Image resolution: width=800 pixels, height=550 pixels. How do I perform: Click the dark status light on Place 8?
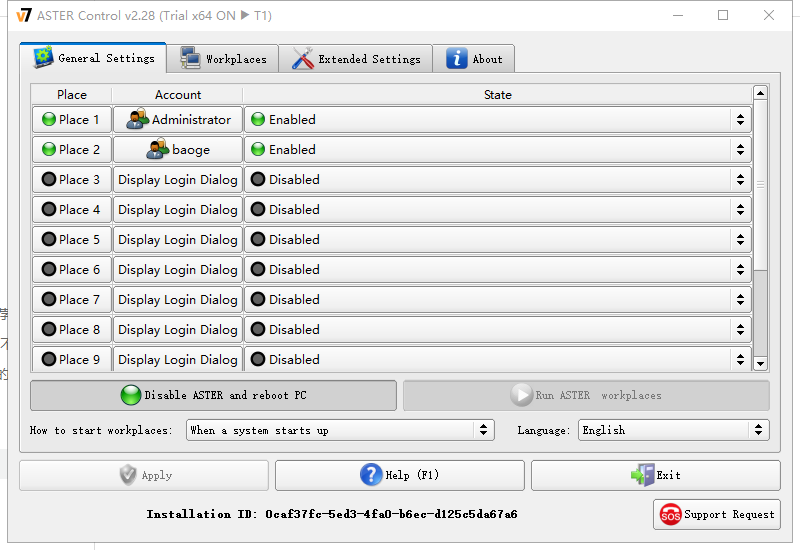[x=49, y=329]
